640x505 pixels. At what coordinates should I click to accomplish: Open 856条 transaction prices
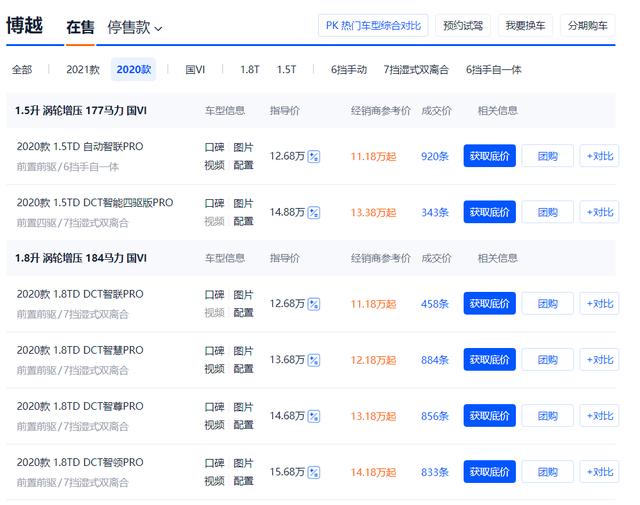click(x=435, y=416)
